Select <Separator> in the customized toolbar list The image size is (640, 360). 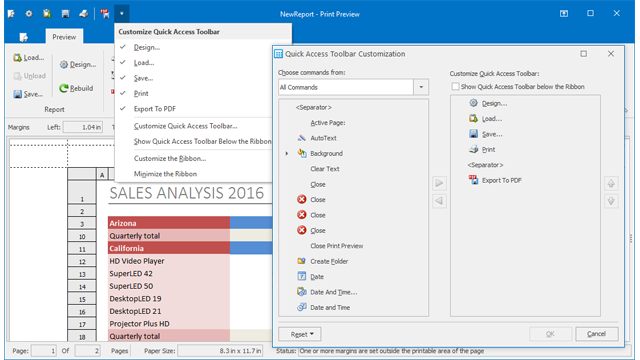coord(485,165)
